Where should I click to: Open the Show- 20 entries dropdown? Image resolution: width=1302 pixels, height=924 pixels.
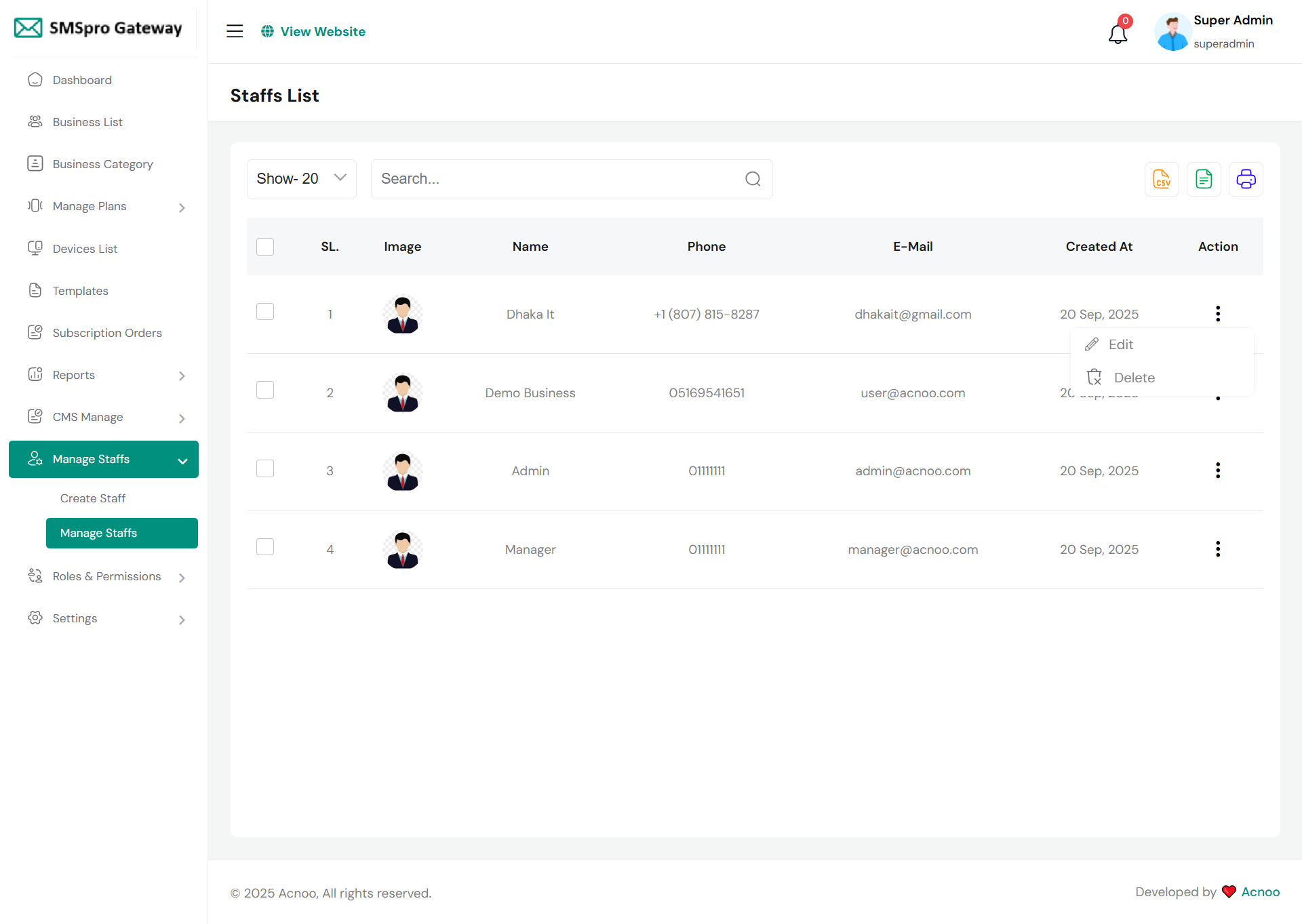[x=301, y=179]
